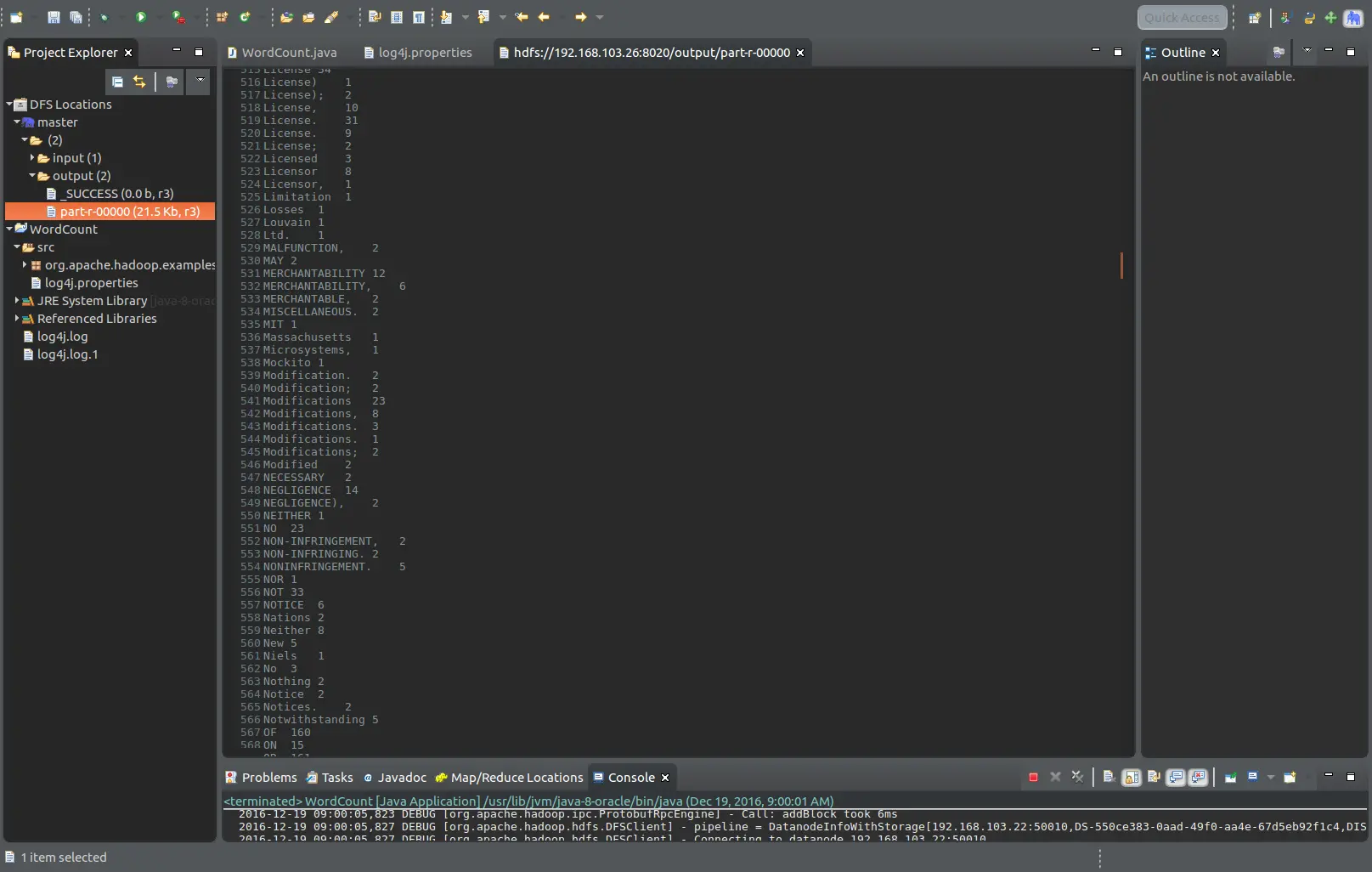This screenshot has width=1372, height=872.
Task: Select log4j.properties in the src folder
Action: 84,282
